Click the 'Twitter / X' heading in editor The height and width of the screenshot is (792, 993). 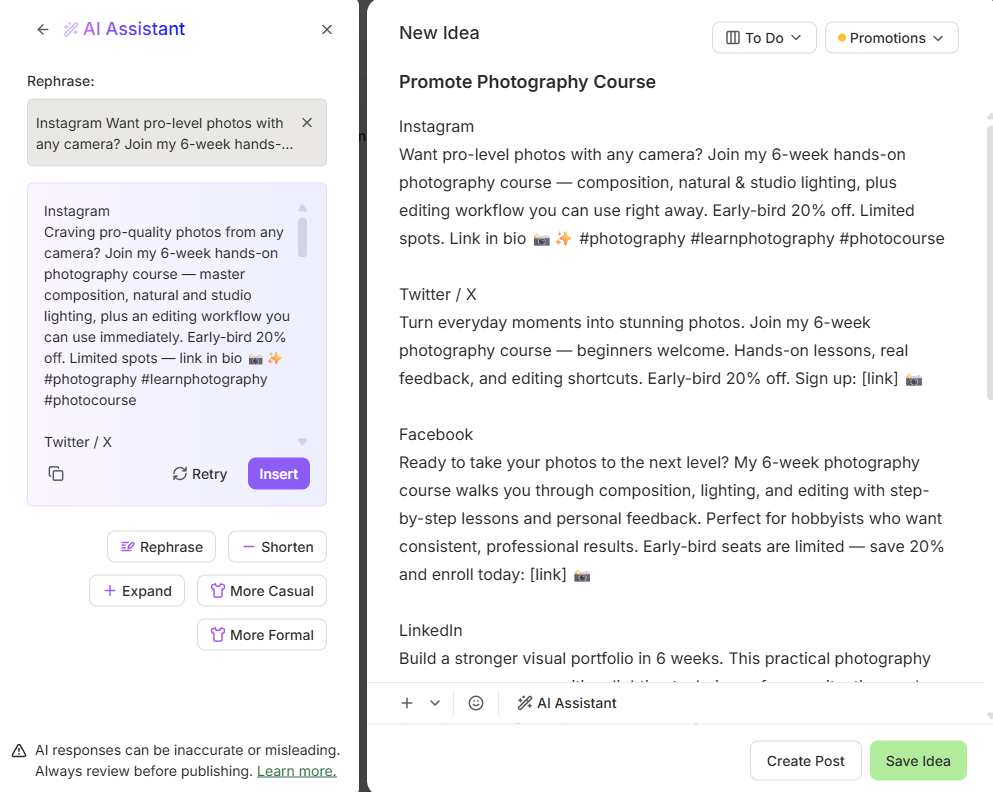438,294
